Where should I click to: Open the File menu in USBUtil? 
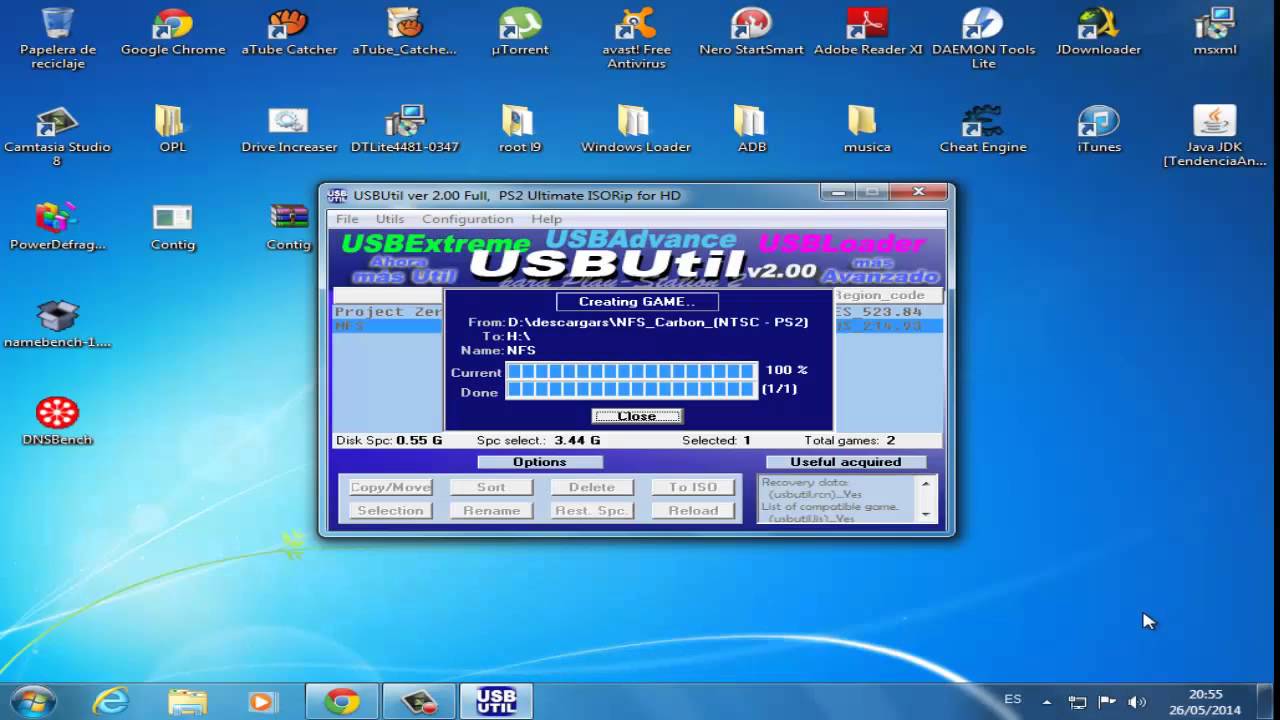[347, 219]
